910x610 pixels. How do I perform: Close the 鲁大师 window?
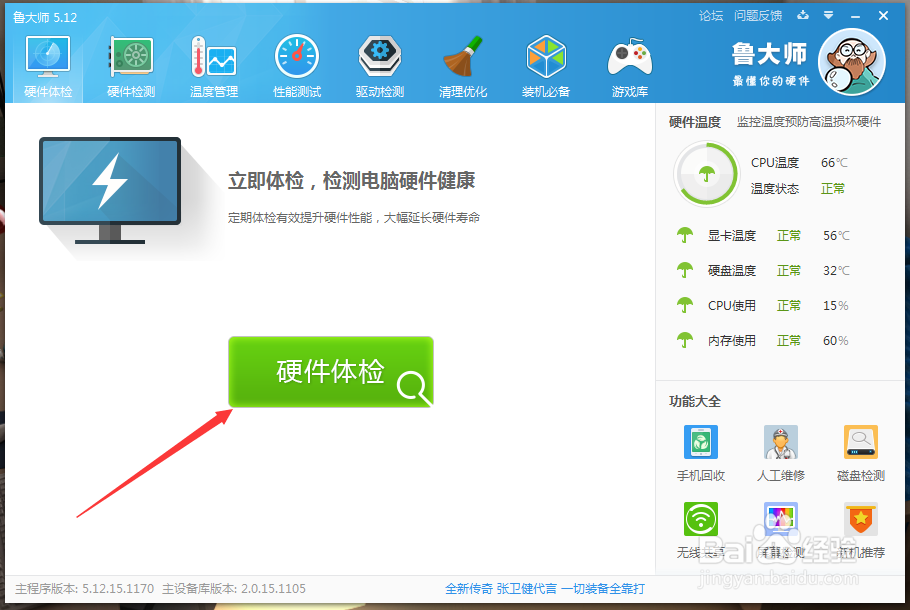click(x=883, y=16)
